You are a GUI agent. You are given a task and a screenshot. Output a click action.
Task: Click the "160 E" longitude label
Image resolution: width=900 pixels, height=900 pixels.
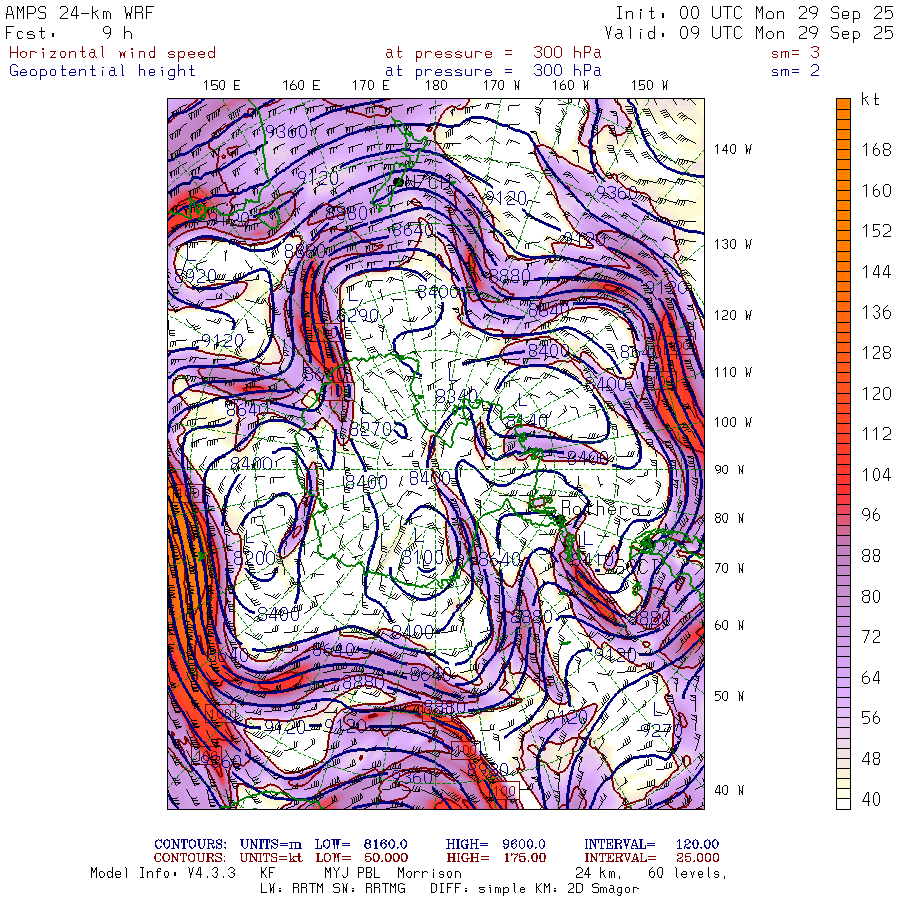point(301,86)
